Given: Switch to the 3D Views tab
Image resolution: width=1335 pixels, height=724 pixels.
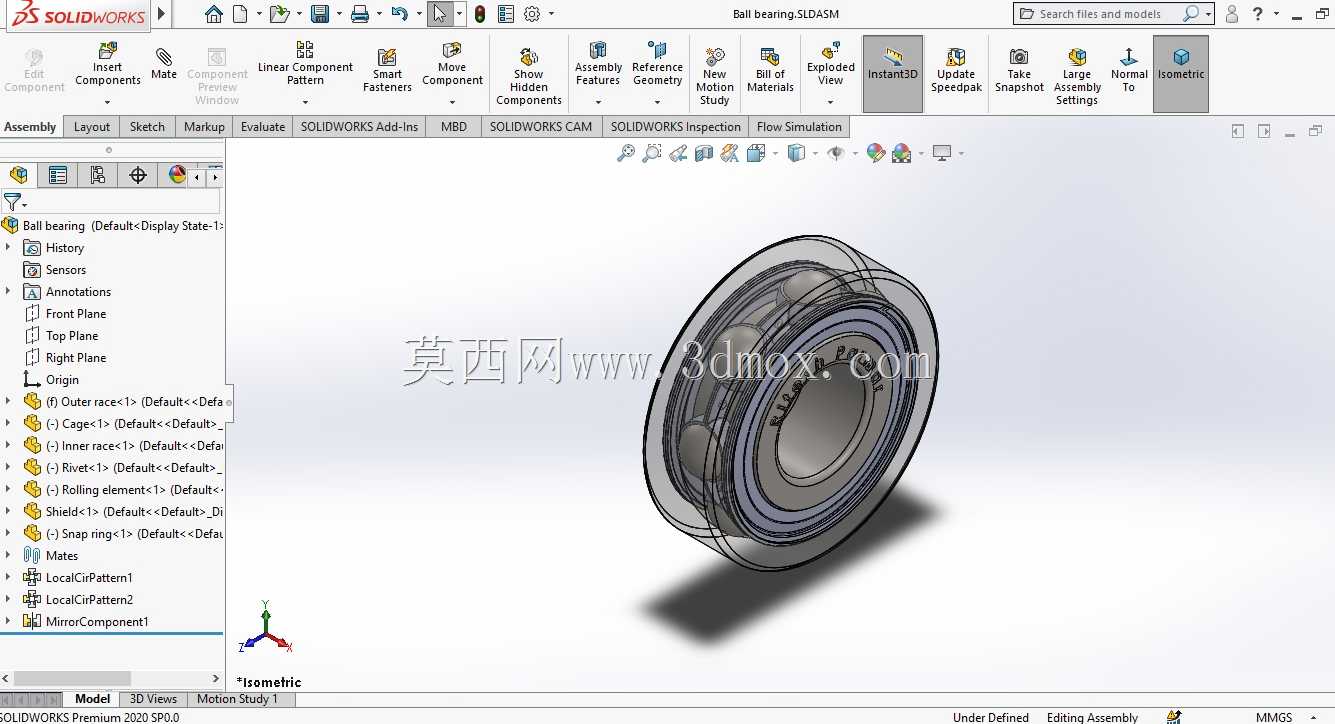Looking at the screenshot, I should pyautogui.click(x=153, y=699).
